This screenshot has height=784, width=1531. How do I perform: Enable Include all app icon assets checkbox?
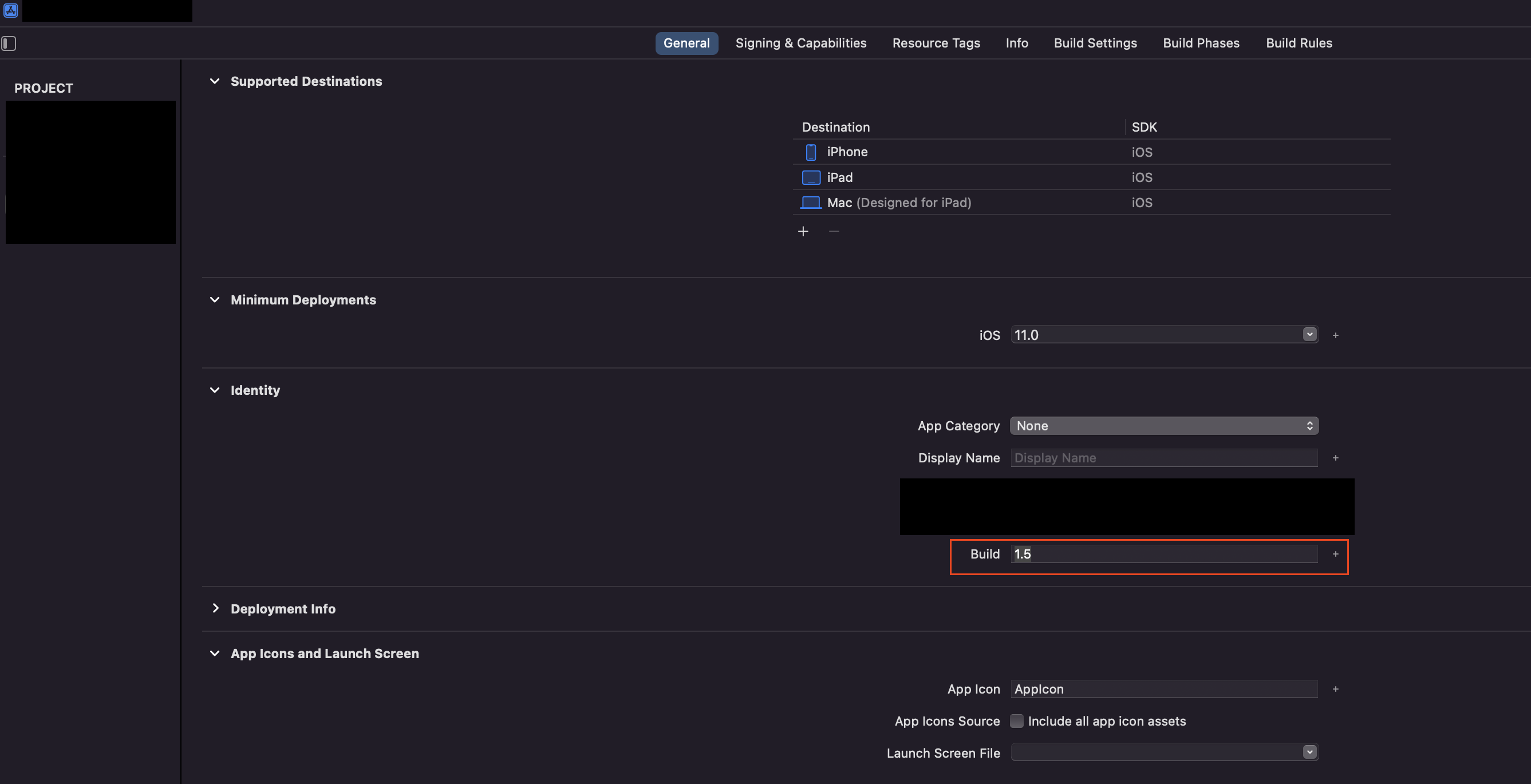[x=1017, y=721]
